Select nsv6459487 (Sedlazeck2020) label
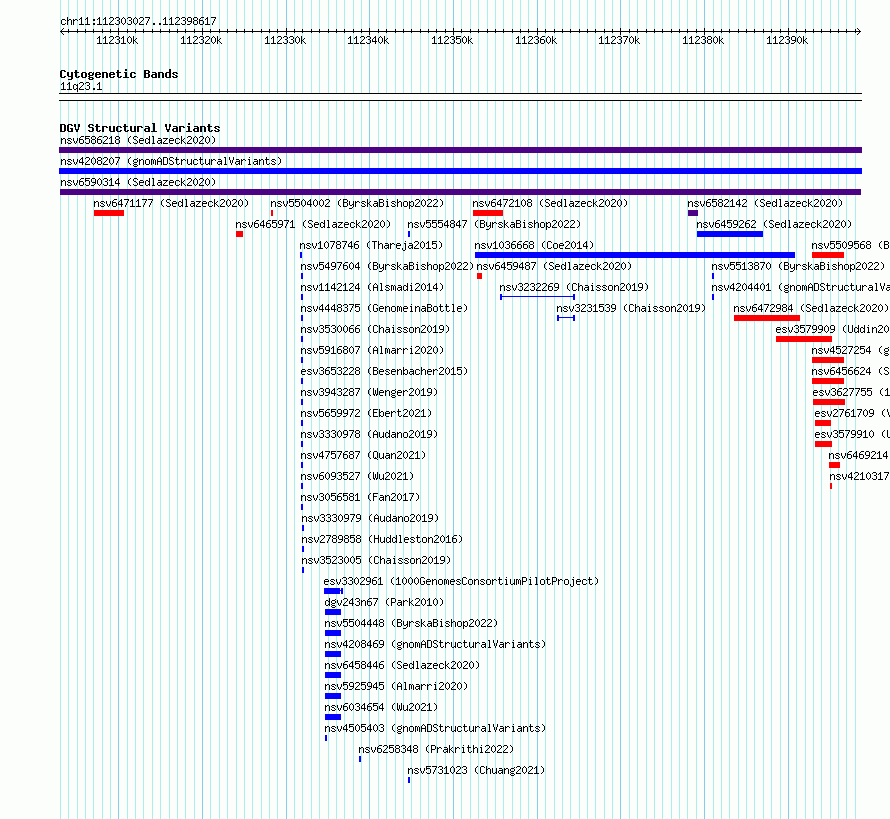Image resolution: width=890 pixels, height=819 pixels. click(x=554, y=266)
